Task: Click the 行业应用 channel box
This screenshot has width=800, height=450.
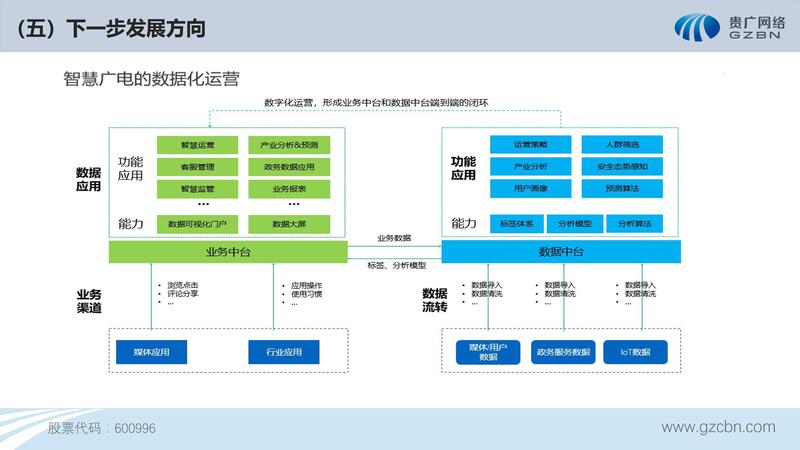Action: [x=283, y=352]
